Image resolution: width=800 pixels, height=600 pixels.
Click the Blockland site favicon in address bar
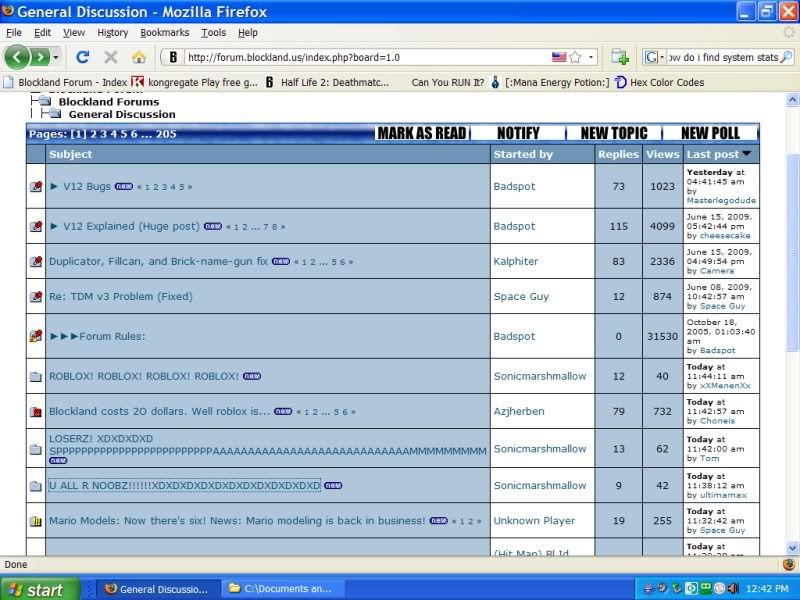pyautogui.click(x=173, y=57)
